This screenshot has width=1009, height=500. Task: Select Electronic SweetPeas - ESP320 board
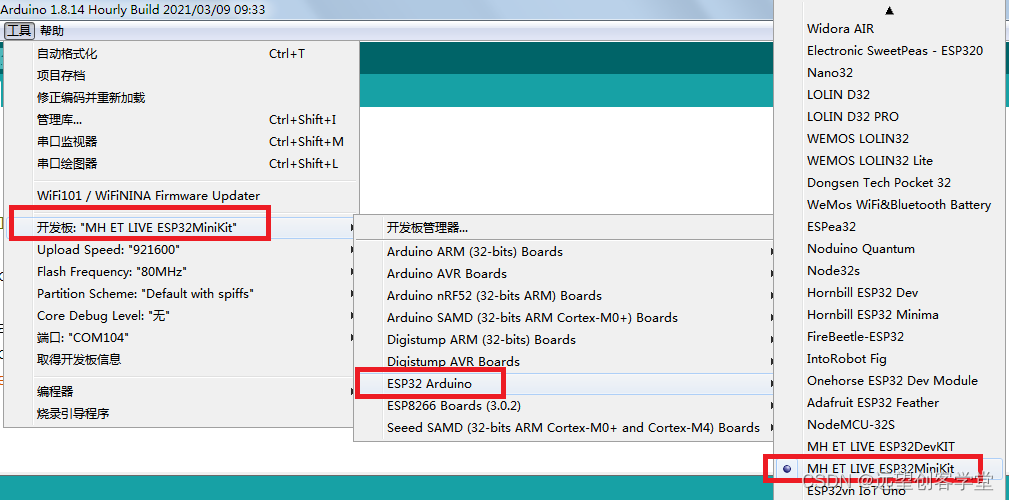(x=890, y=50)
